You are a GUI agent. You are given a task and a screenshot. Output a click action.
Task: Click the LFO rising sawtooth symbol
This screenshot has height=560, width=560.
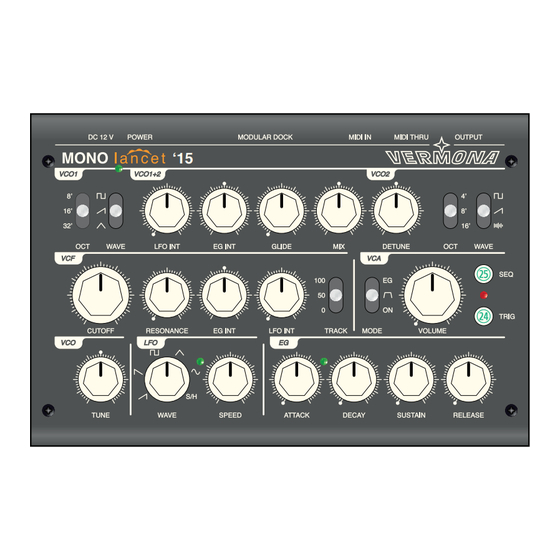(x=143, y=396)
